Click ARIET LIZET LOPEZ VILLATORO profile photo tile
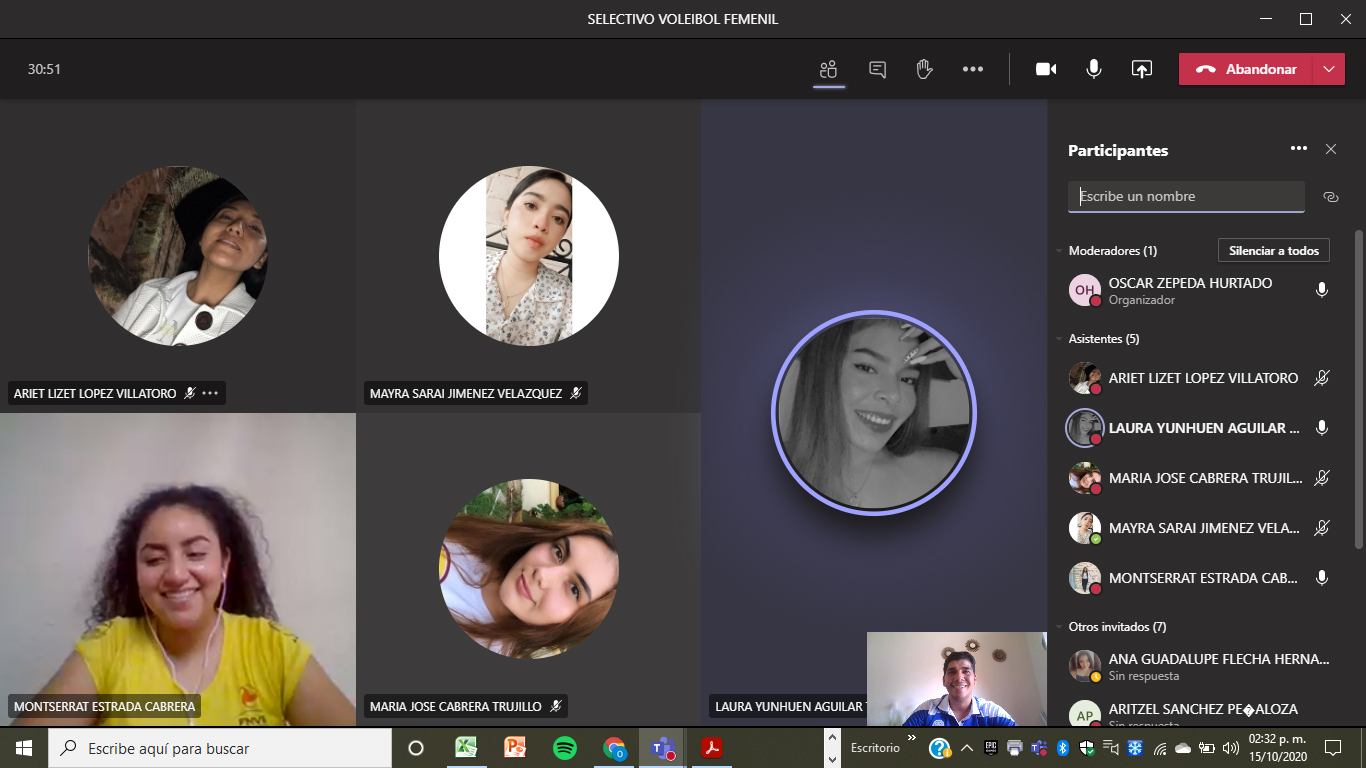This screenshot has height=768, width=1366. [x=178, y=256]
